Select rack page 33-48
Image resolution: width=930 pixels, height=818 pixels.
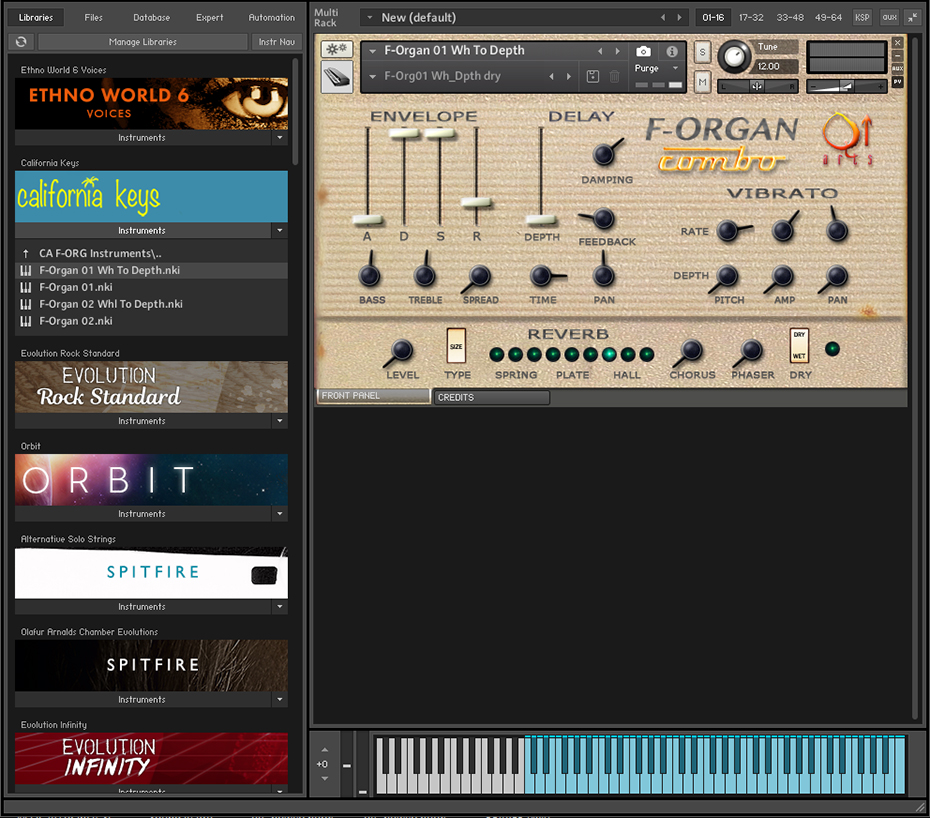(790, 18)
